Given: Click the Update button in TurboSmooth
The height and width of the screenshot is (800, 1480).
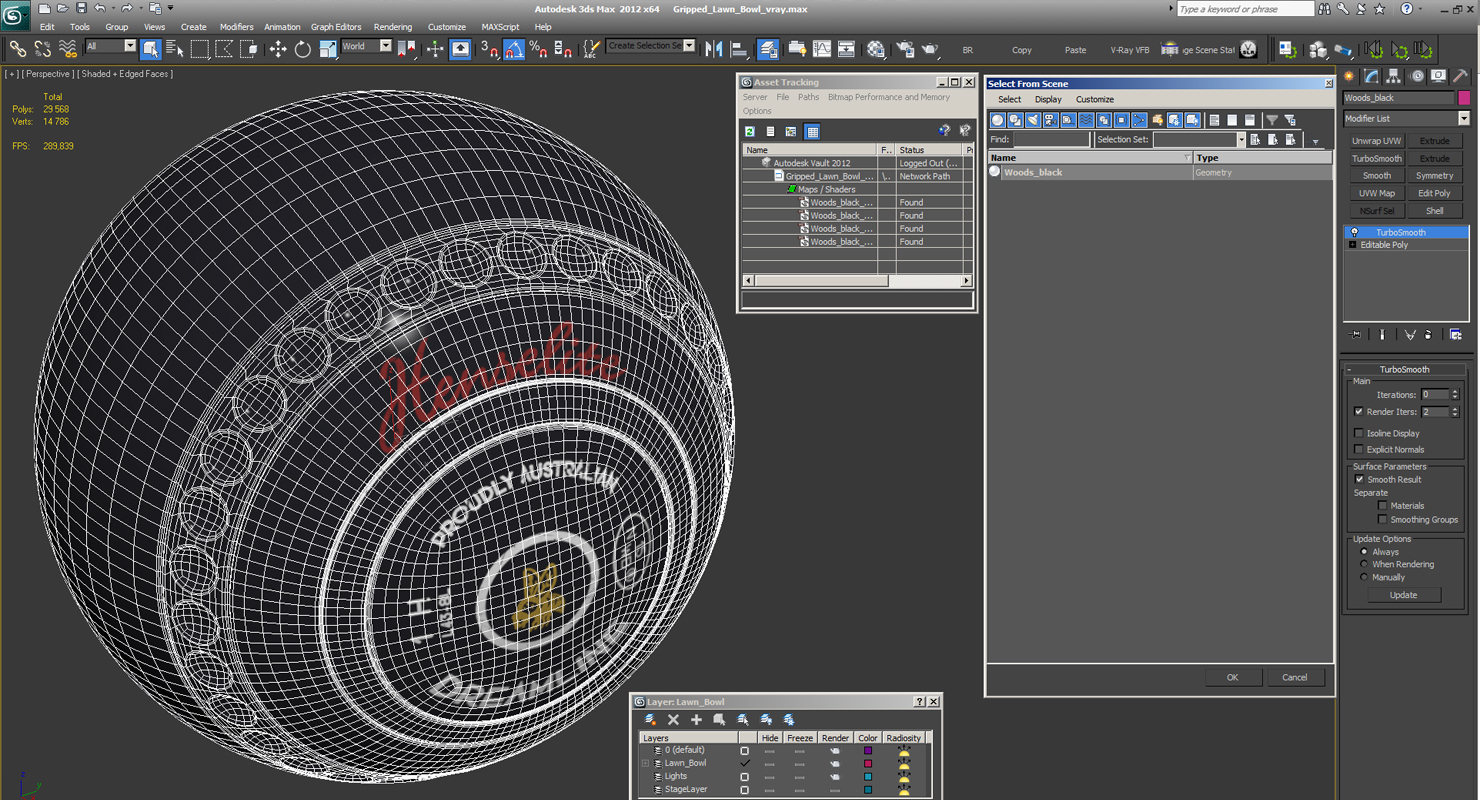Looking at the screenshot, I should 1403,595.
